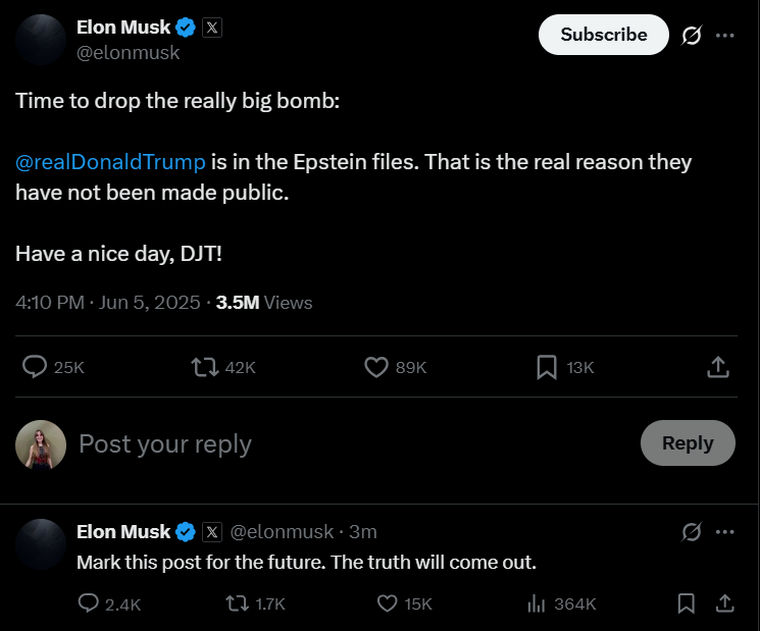The width and height of the screenshot is (760, 631).
Task: Click the gray Reply button
Action: pos(688,443)
